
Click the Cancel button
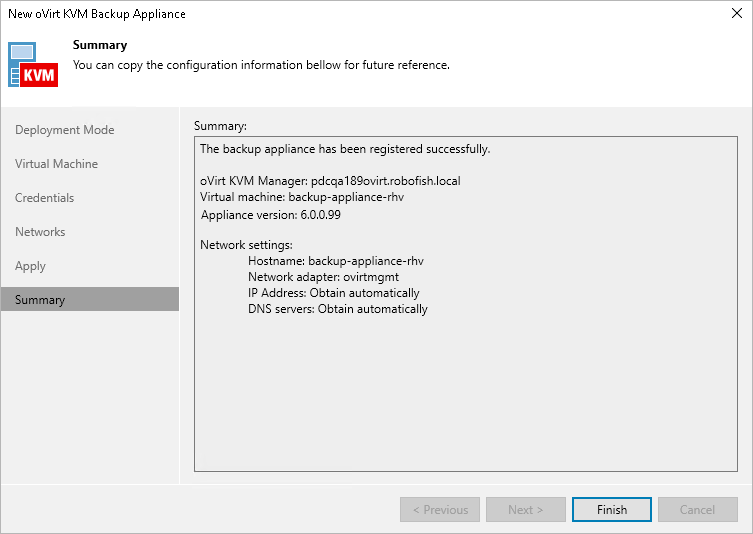(697, 510)
